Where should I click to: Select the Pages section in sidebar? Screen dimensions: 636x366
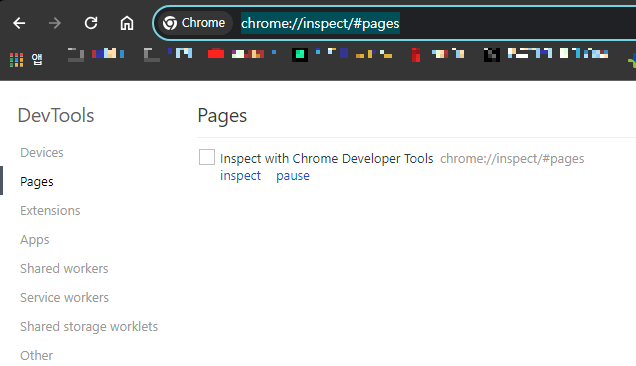(x=37, y=181)
